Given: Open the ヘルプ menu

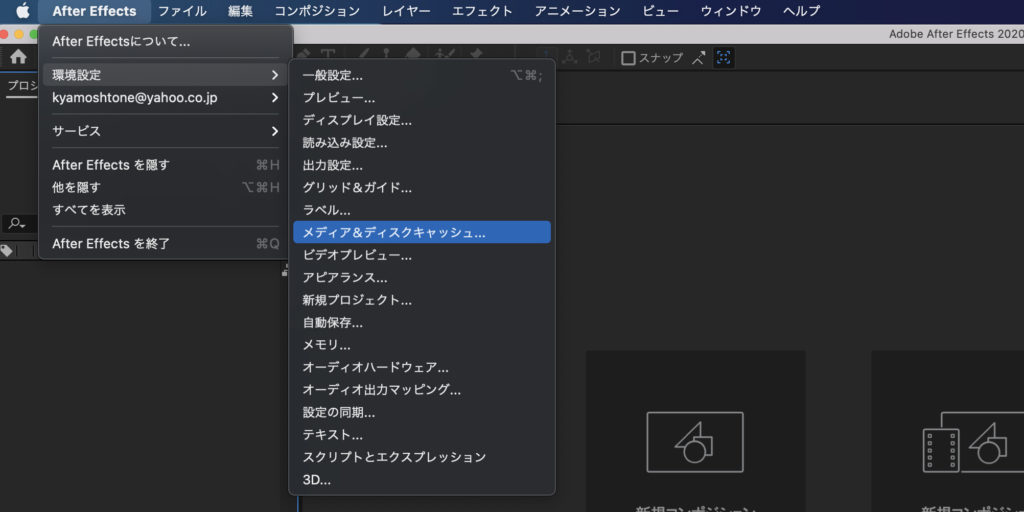Looking at the screenshot, I should pyautogui.click(x=801, y=11).
